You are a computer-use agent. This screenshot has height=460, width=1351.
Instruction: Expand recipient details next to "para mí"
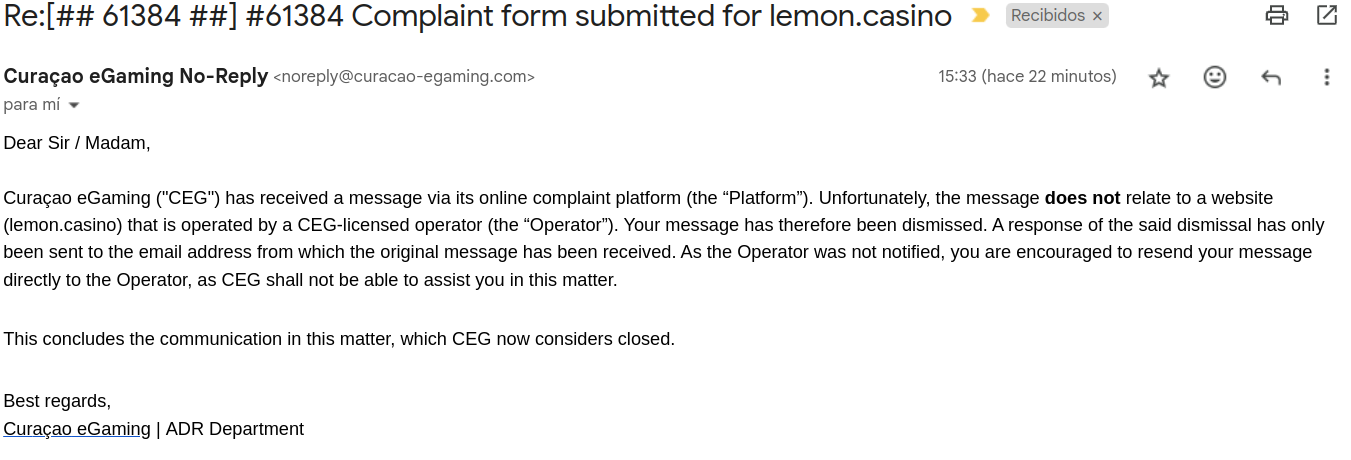tap(74, 105)
